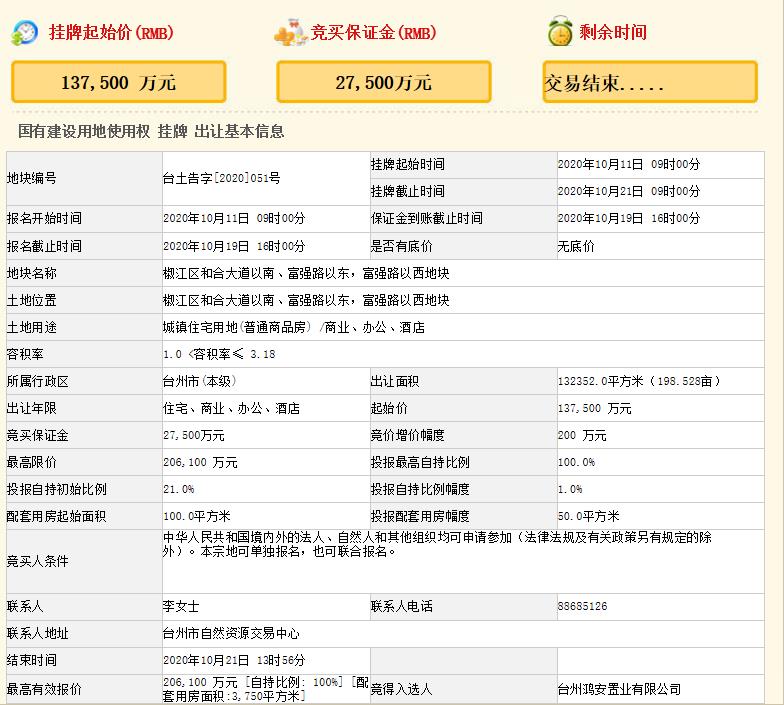784x705 pixels.
Task: Click the 最高限价 value 206,100 万元
Action: tap(200, 462)
